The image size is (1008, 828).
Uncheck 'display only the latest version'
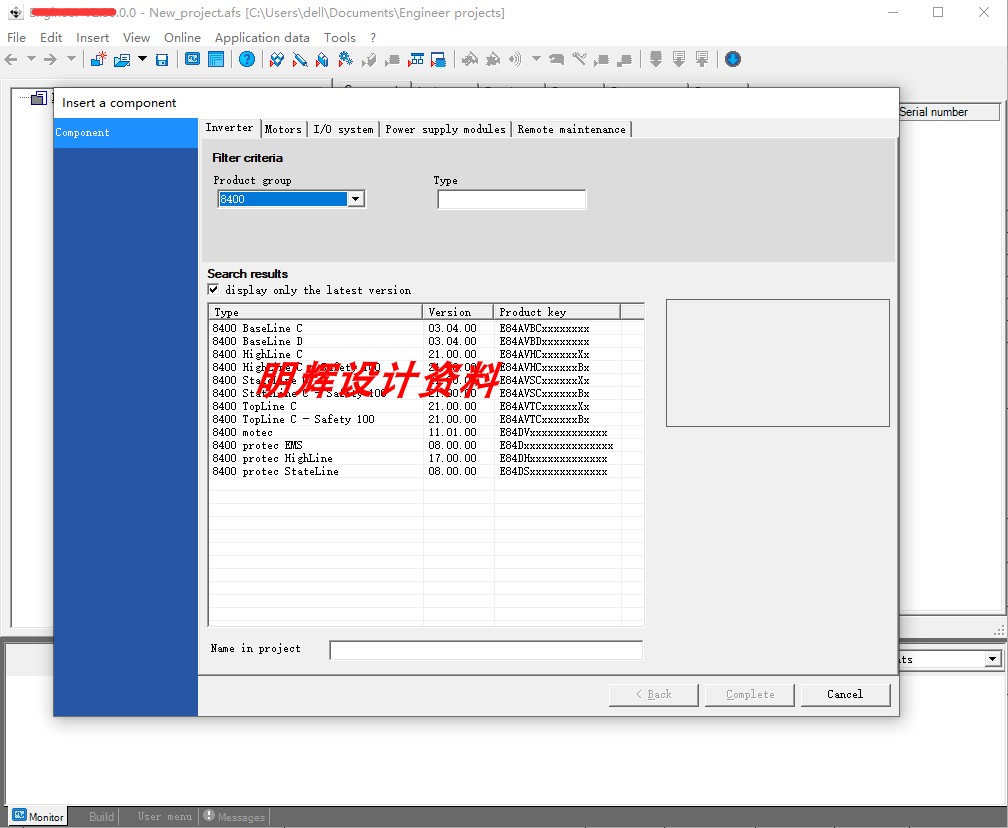[213, 289]
